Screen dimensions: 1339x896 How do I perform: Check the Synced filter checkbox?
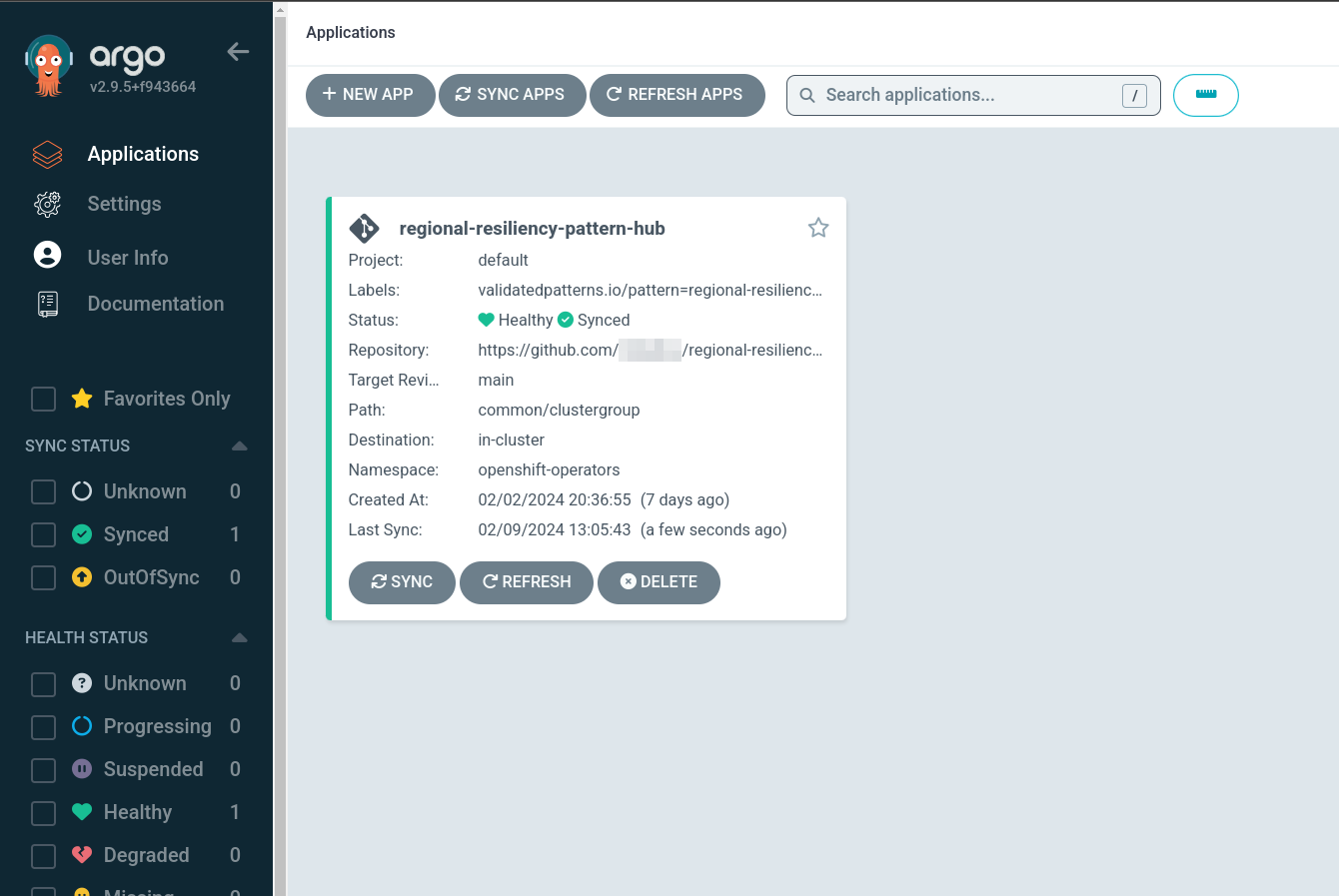point(44,535)
